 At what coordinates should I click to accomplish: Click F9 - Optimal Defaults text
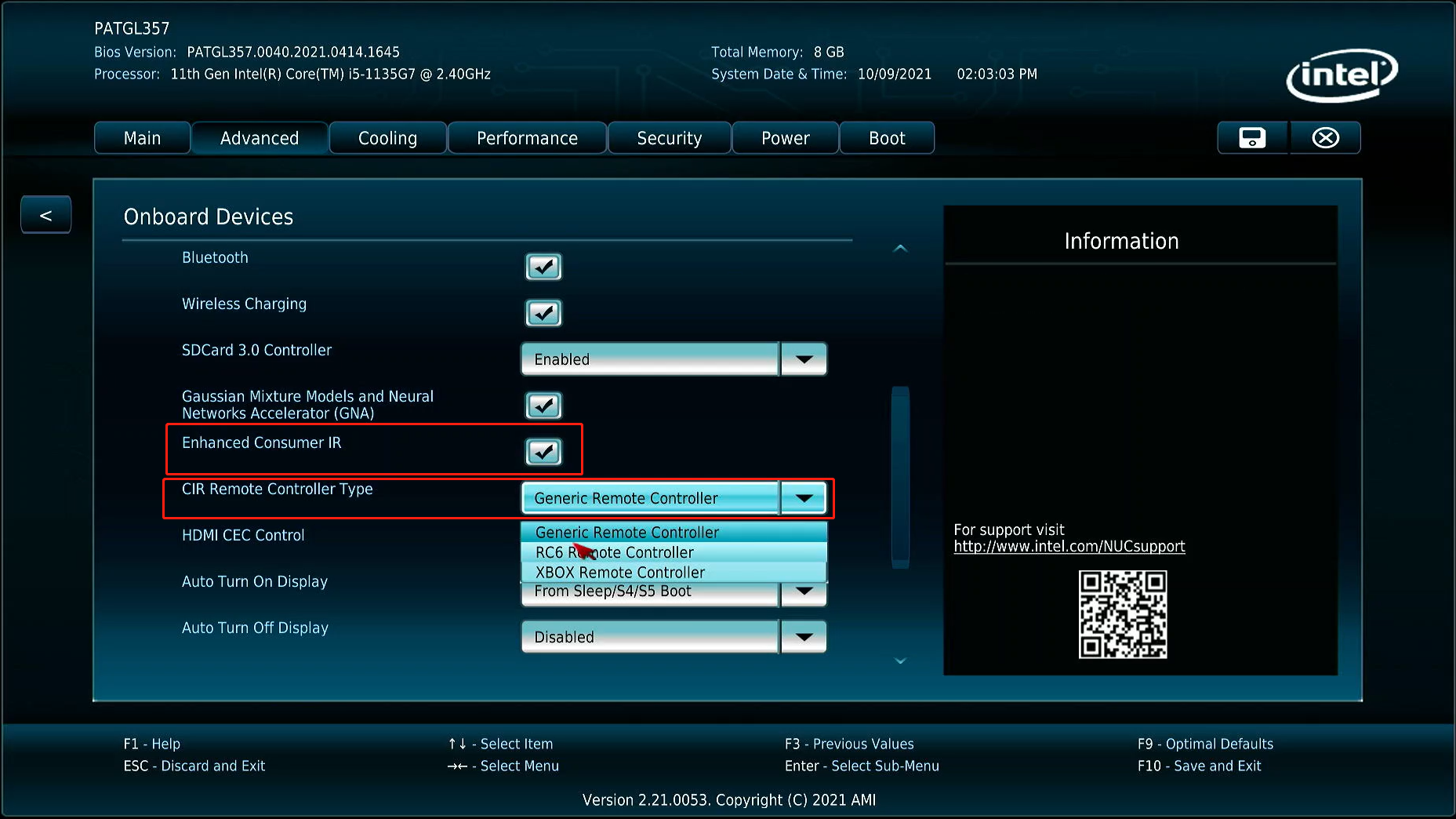coord(1205,744)
